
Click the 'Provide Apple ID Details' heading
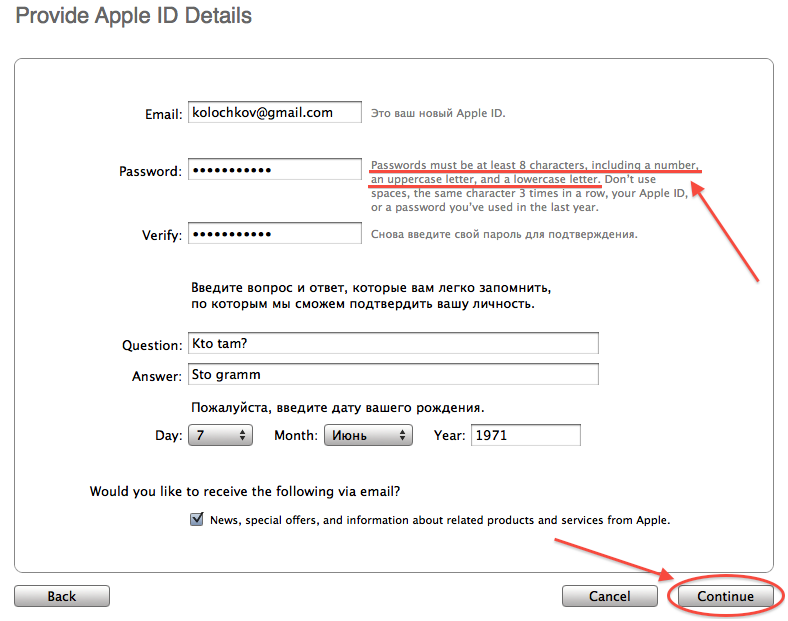[x=134, y=16]
